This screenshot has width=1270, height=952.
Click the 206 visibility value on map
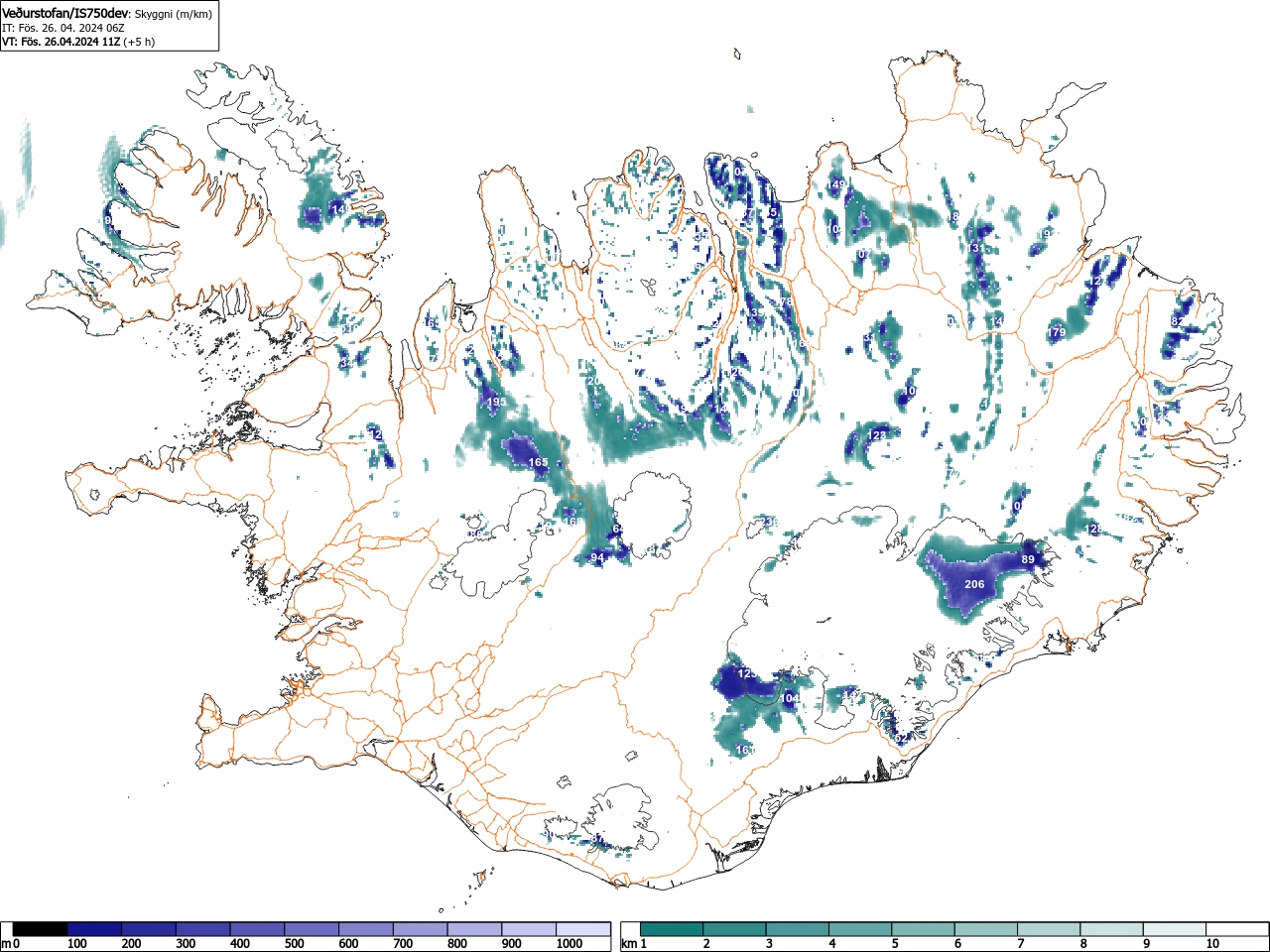[x=974, y=584]
